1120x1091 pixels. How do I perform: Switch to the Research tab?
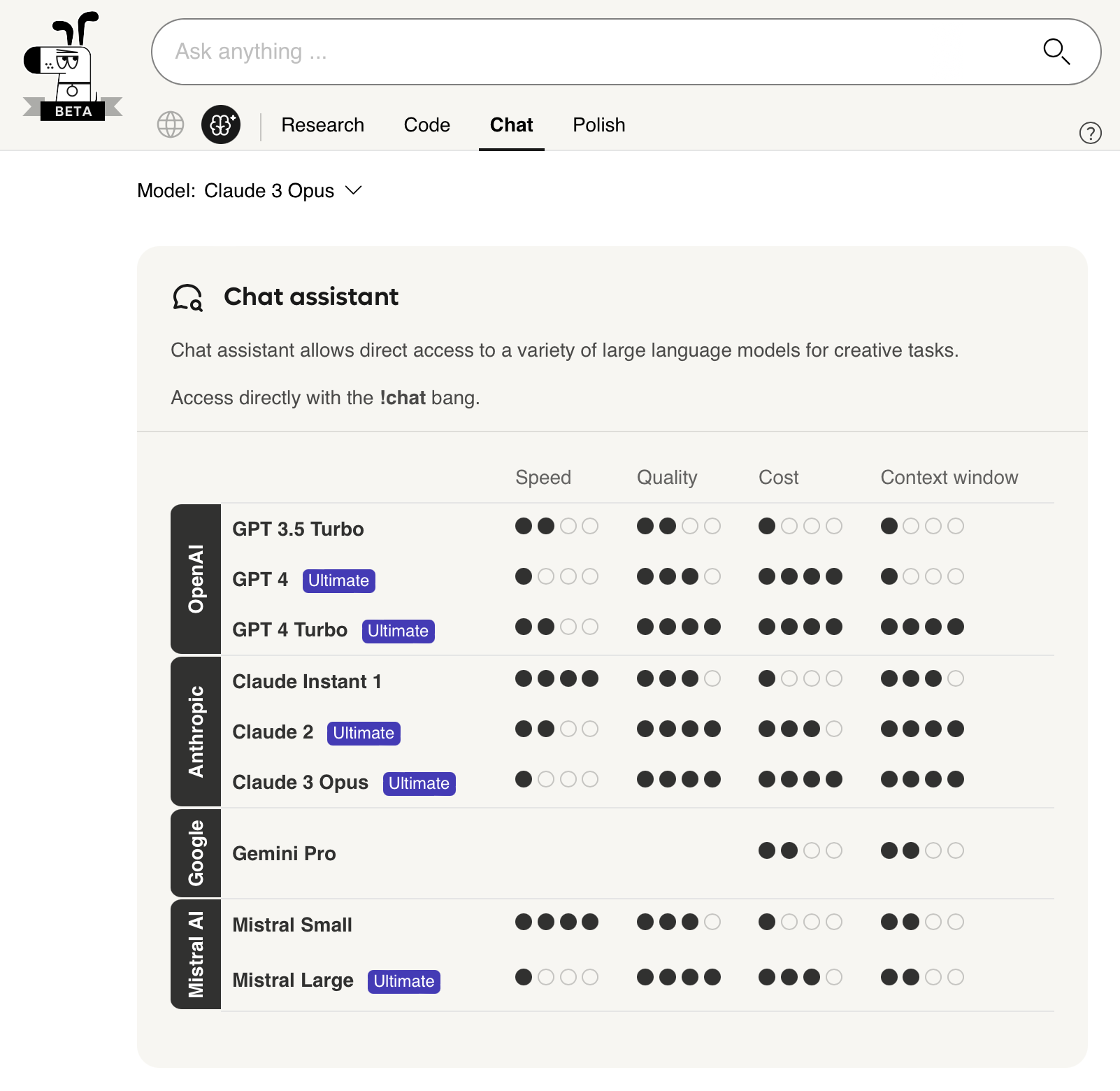click(322, 125)
